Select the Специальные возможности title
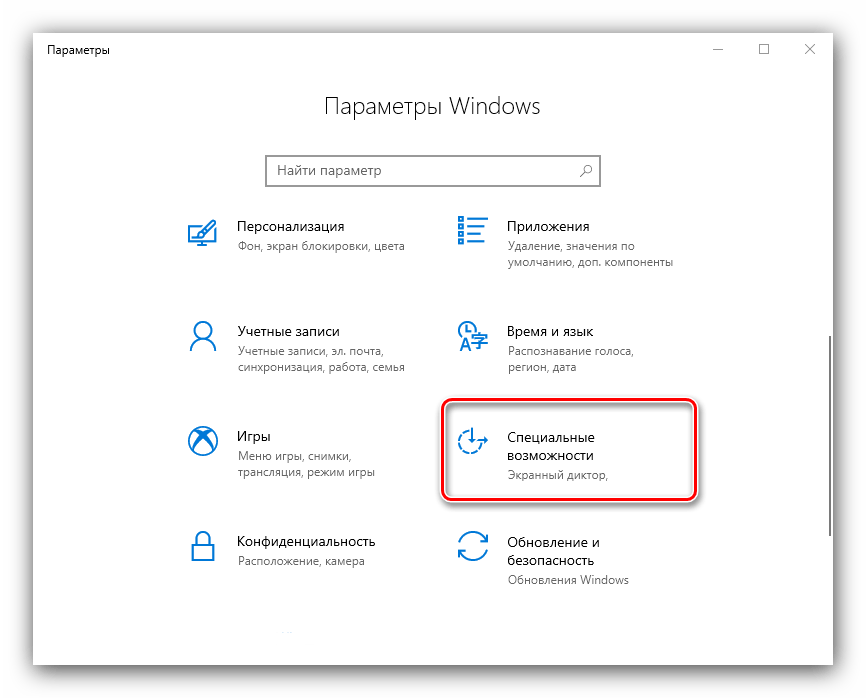This screenshot has width=866, height=698. pos(551,446)
